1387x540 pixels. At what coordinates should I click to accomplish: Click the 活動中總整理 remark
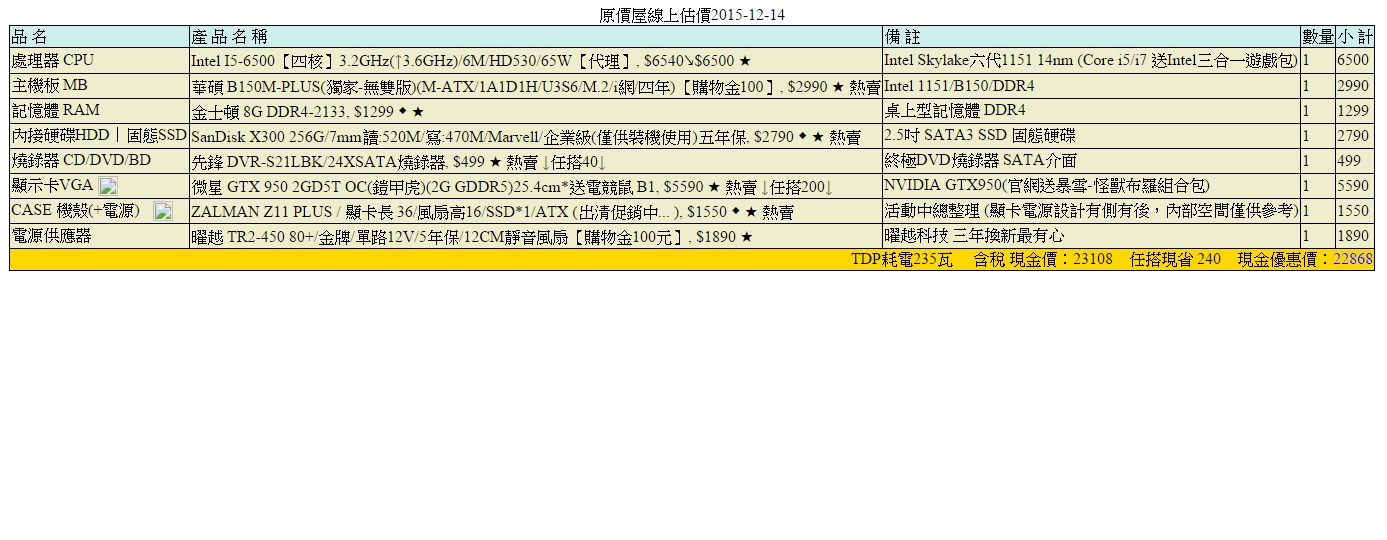(1091, 211)
